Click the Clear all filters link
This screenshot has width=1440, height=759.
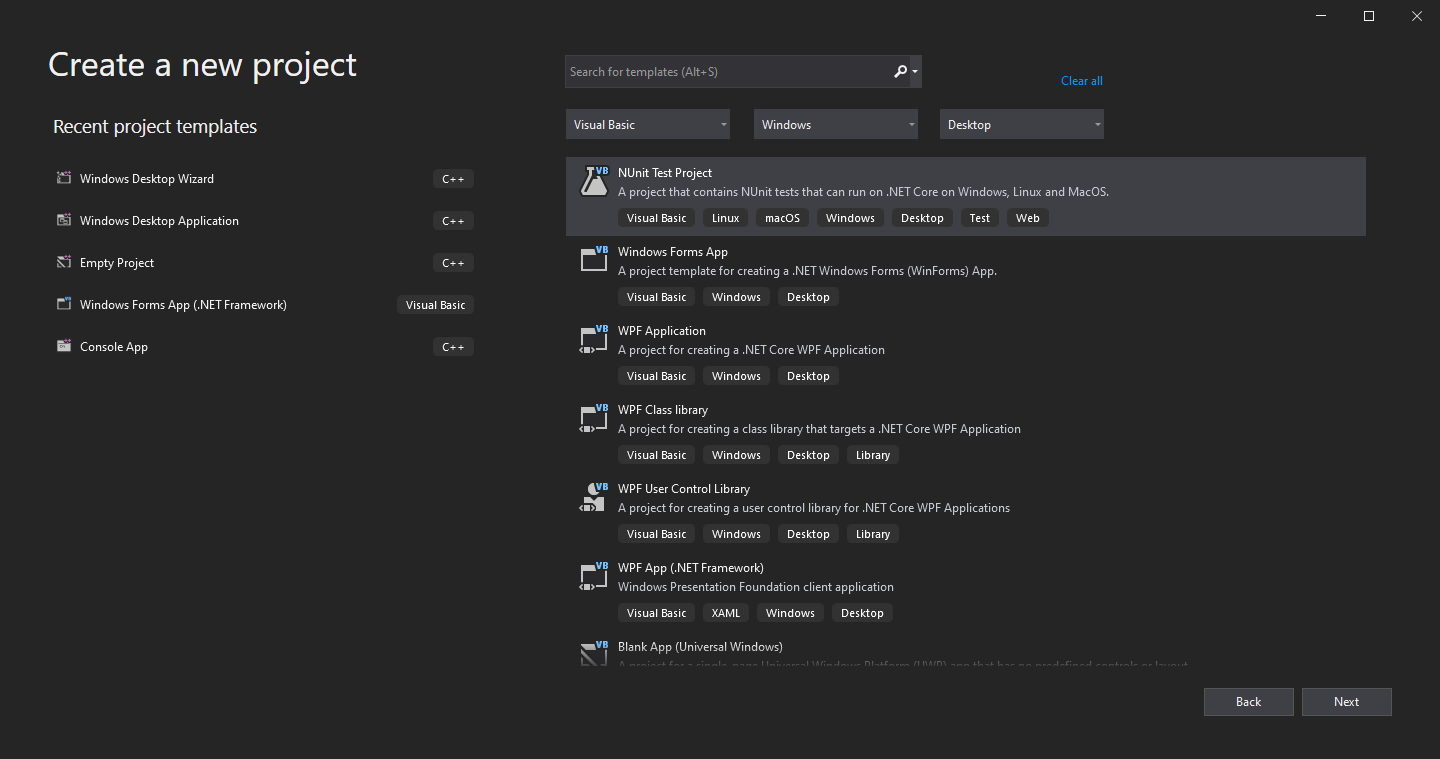1082,81
